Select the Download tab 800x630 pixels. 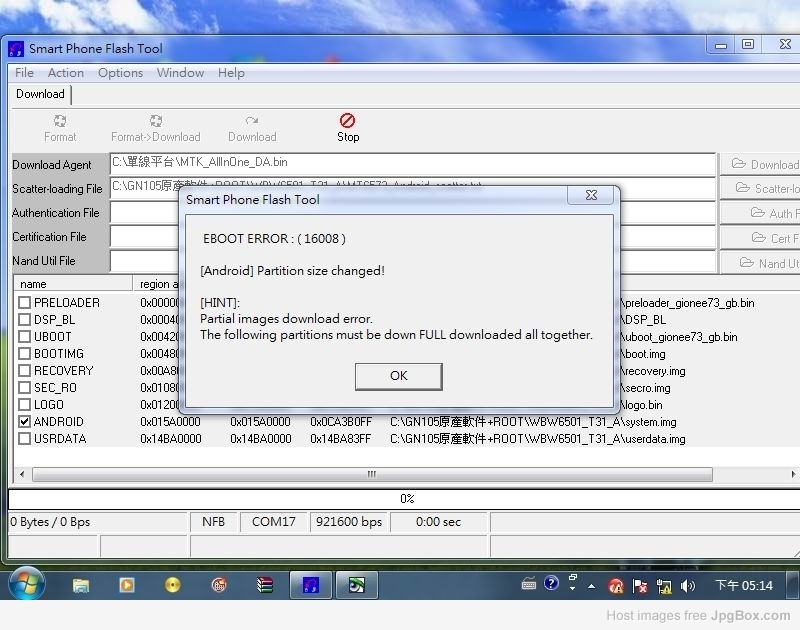(40, 94)
